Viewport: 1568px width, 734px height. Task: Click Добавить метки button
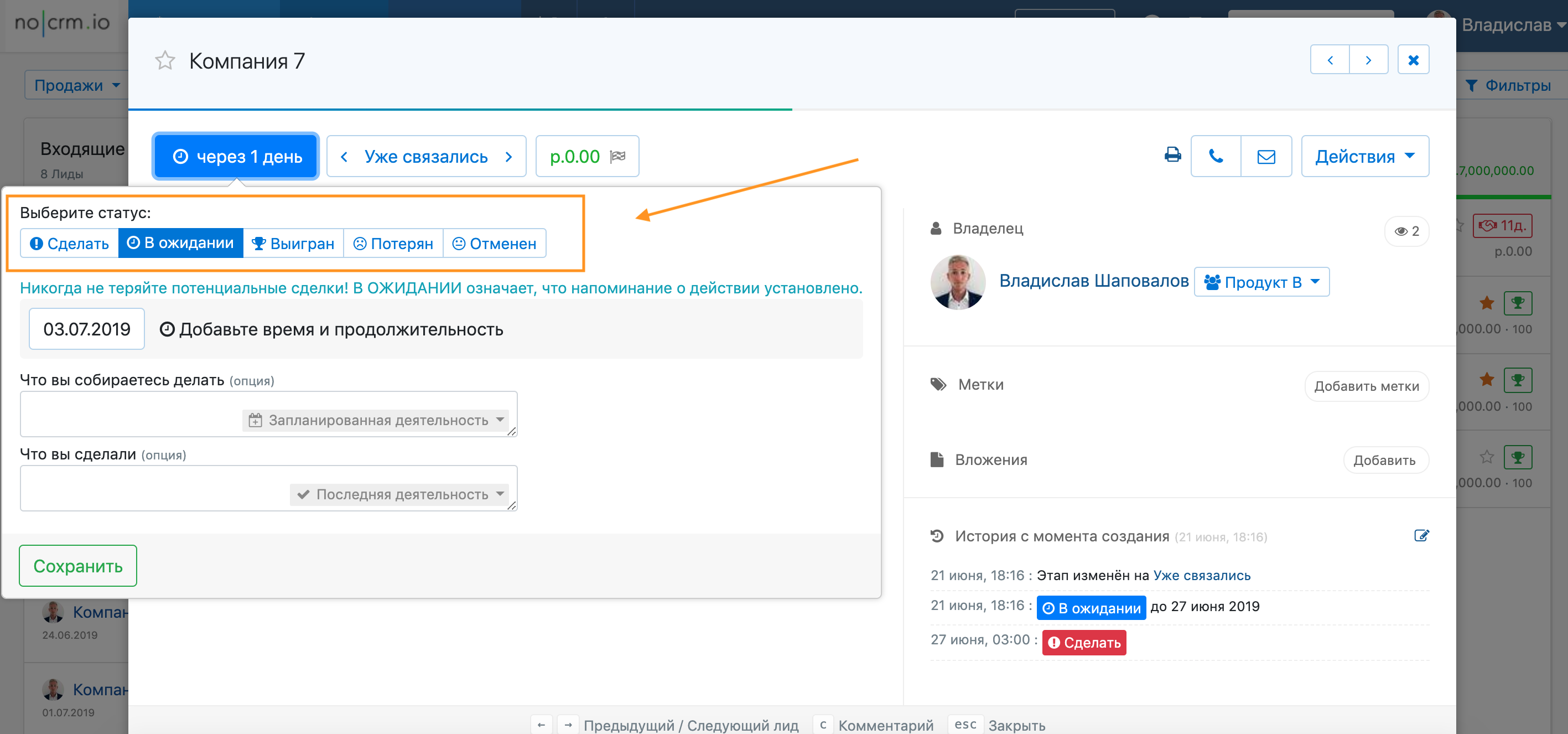(1366, 386)
